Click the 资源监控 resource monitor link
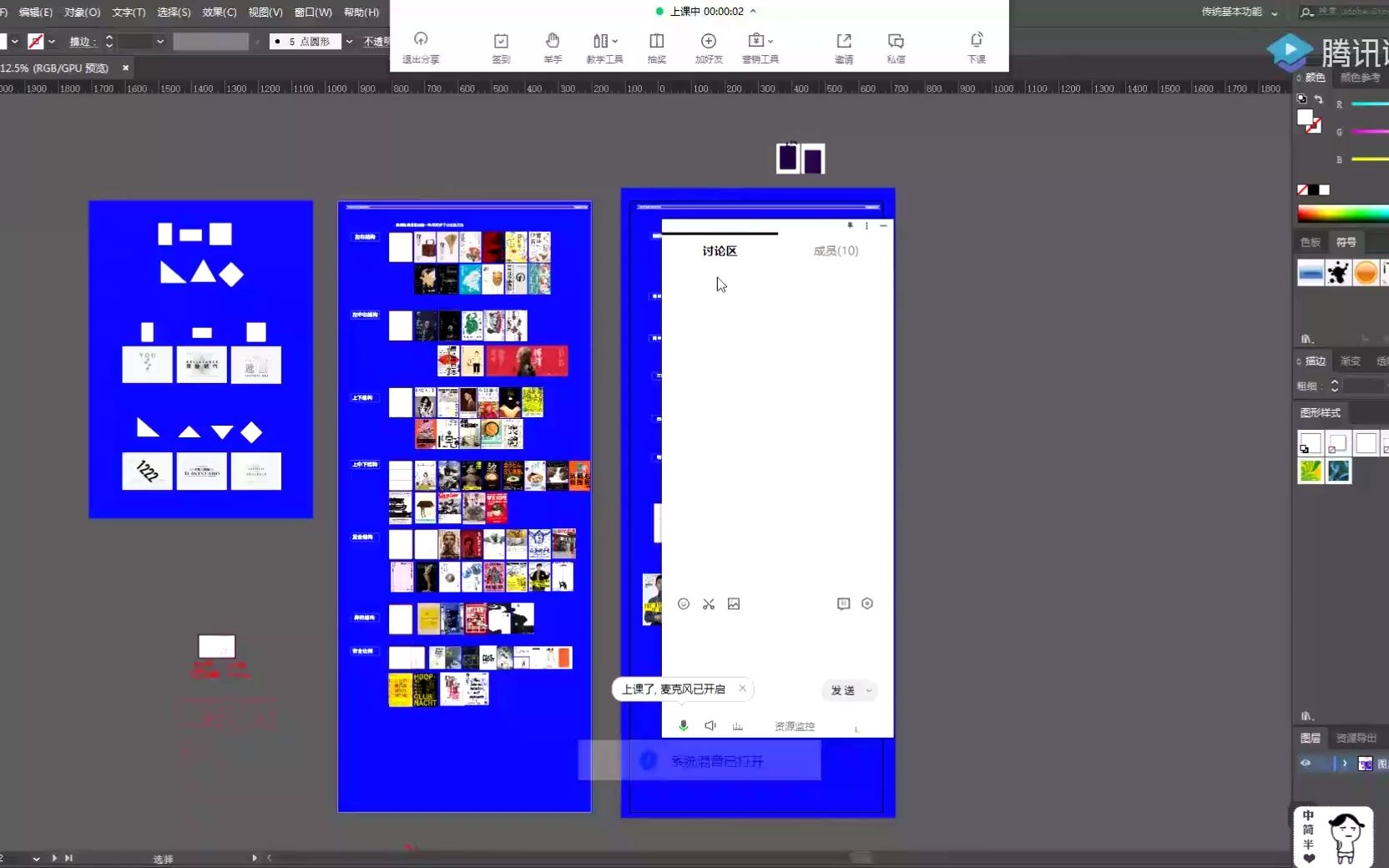 (794, 726)
